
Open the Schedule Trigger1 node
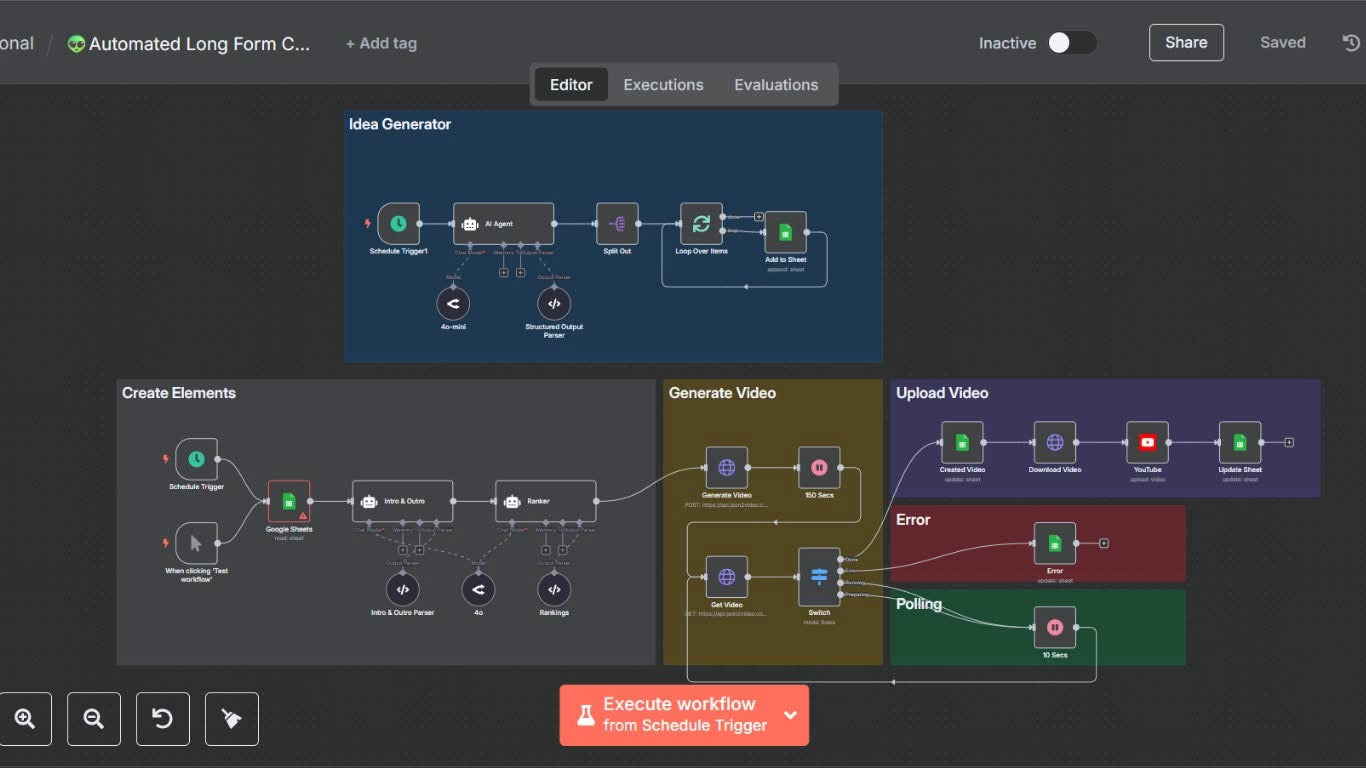click(x=398, y=224)
